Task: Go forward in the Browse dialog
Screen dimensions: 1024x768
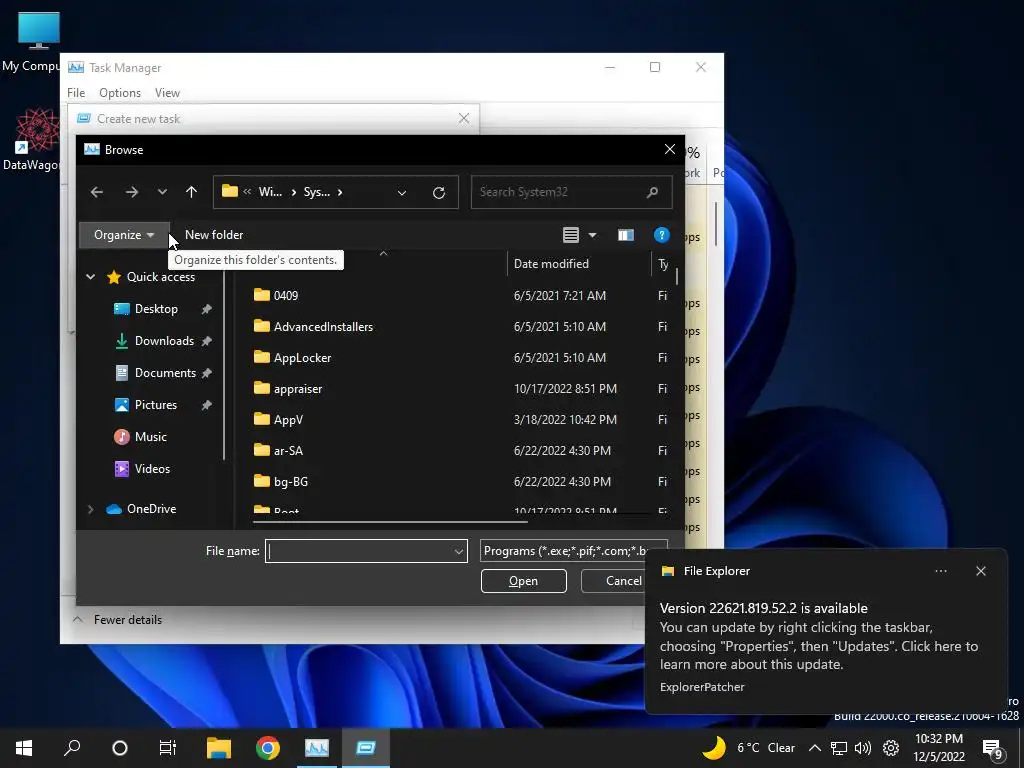Action: coord(132,192)
